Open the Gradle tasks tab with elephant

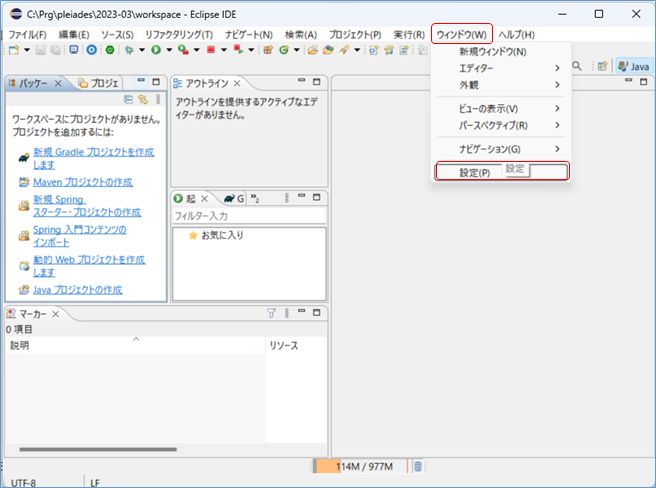point(234,198)
